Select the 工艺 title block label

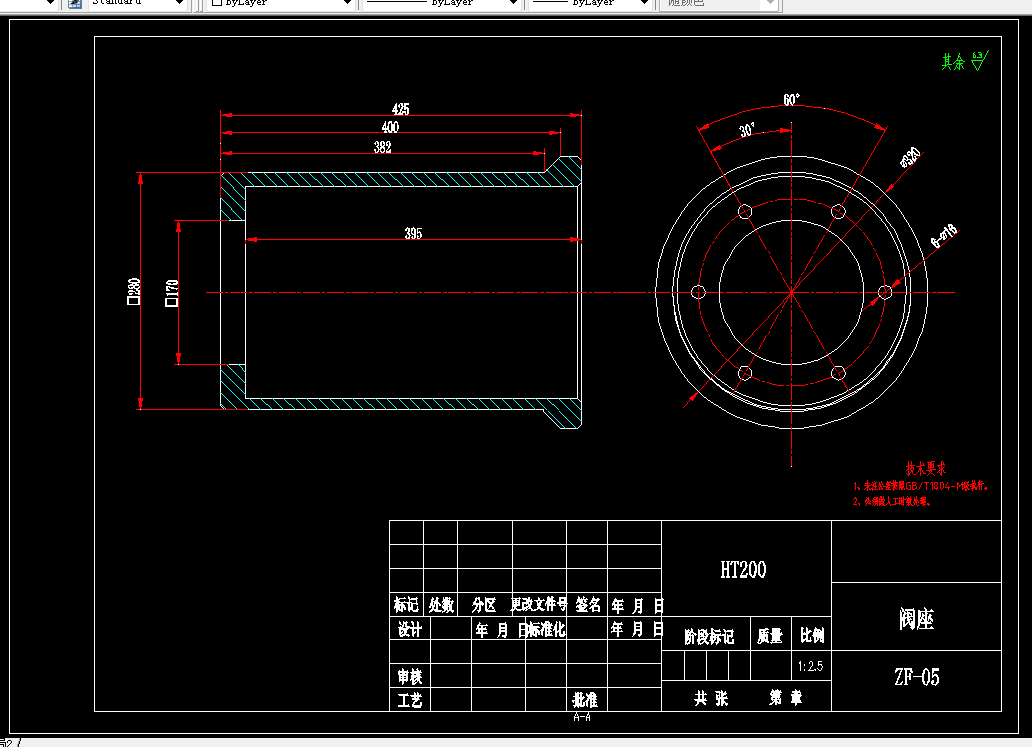click(x=409, y=700)
